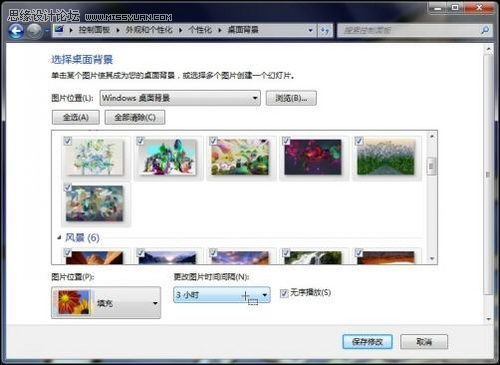
Task: Click 控制面板 breadcrumb
Action: click(x=94, y=30)
